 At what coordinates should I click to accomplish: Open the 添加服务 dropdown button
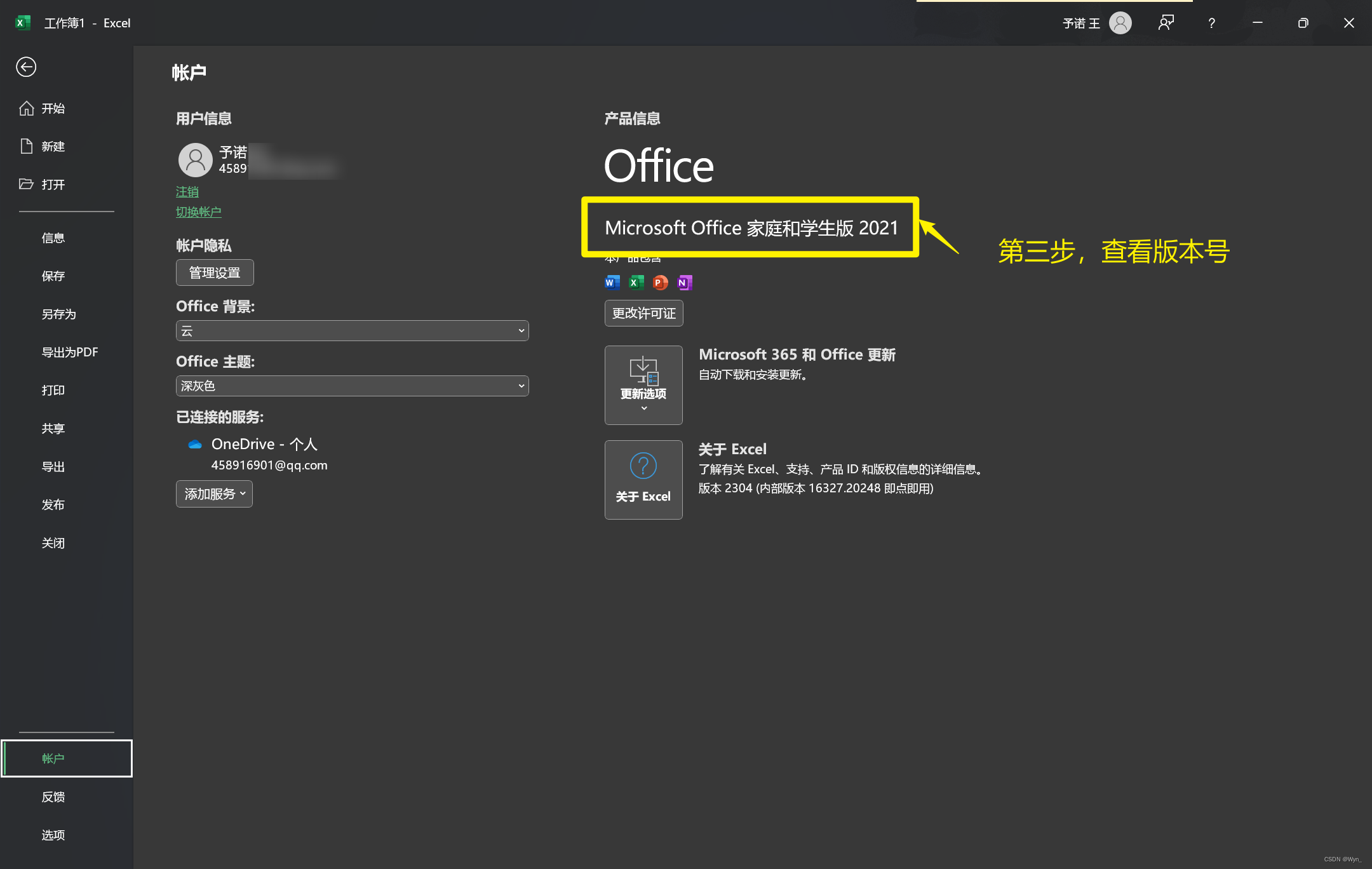tap(214, 494)
